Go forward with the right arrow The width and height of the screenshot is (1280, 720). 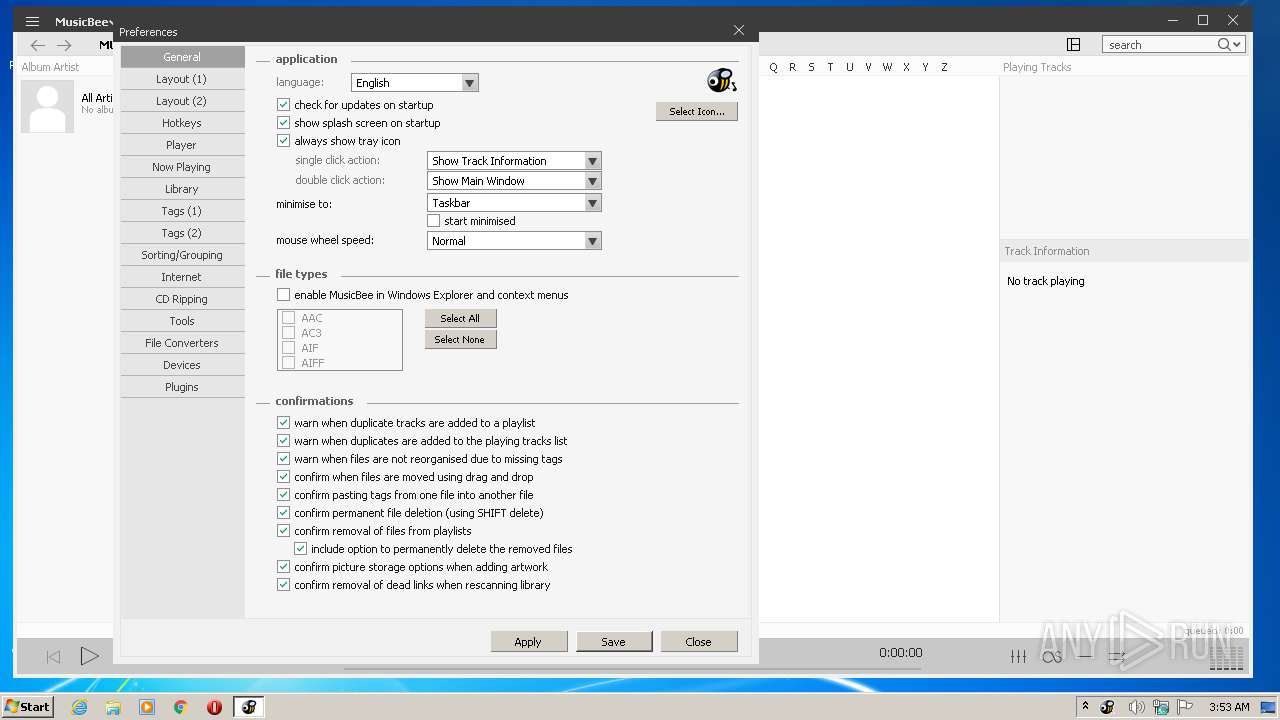coord(64,45)
